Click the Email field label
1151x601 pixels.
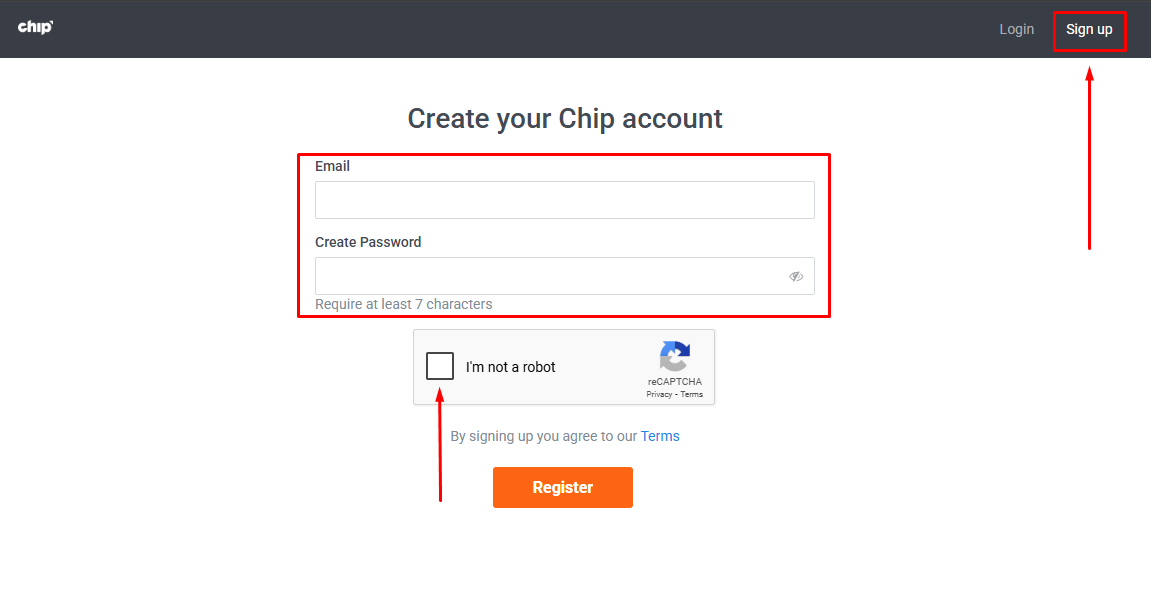coord(333,166)
